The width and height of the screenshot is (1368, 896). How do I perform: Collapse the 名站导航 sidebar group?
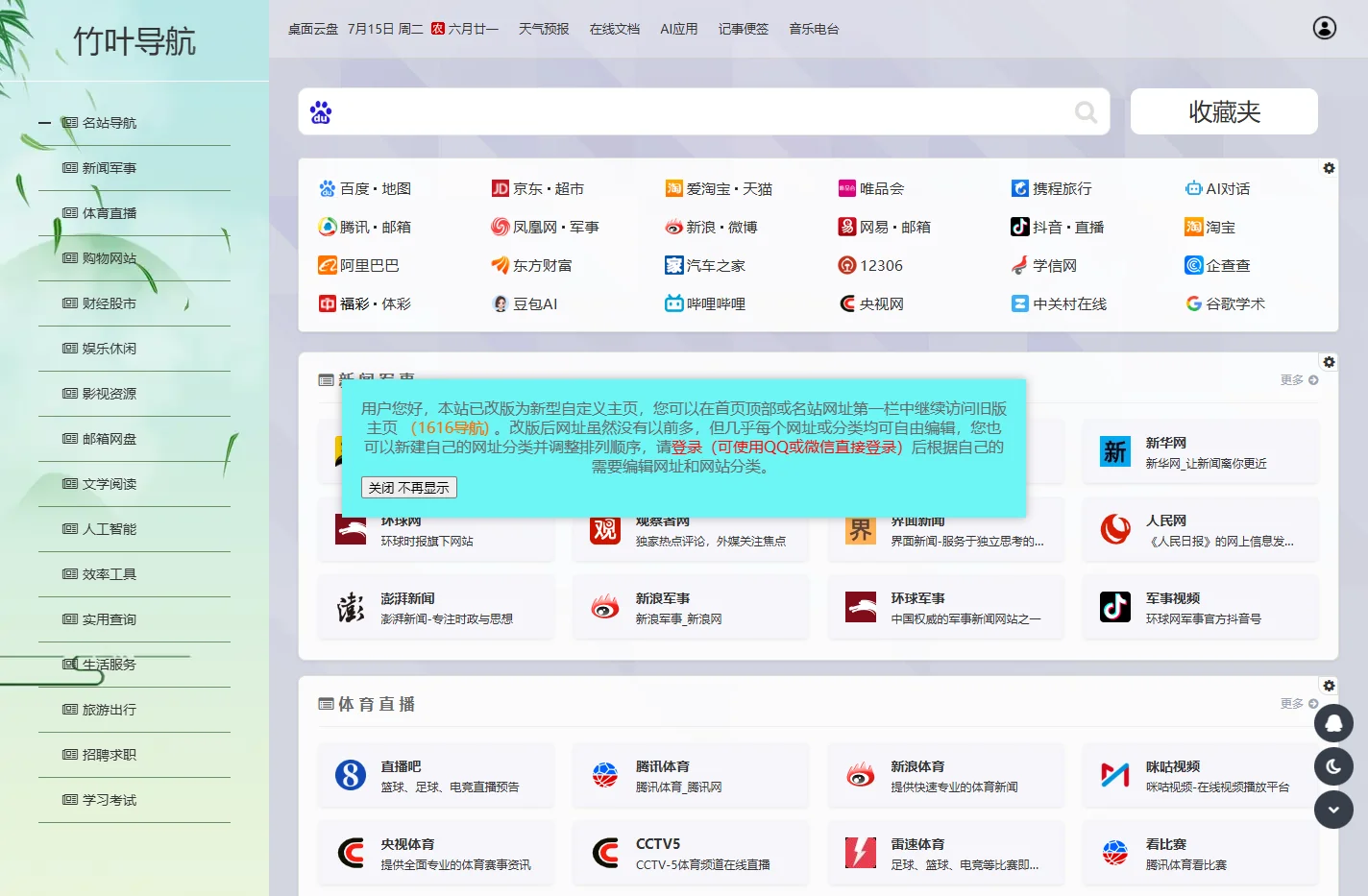(44, 123)
